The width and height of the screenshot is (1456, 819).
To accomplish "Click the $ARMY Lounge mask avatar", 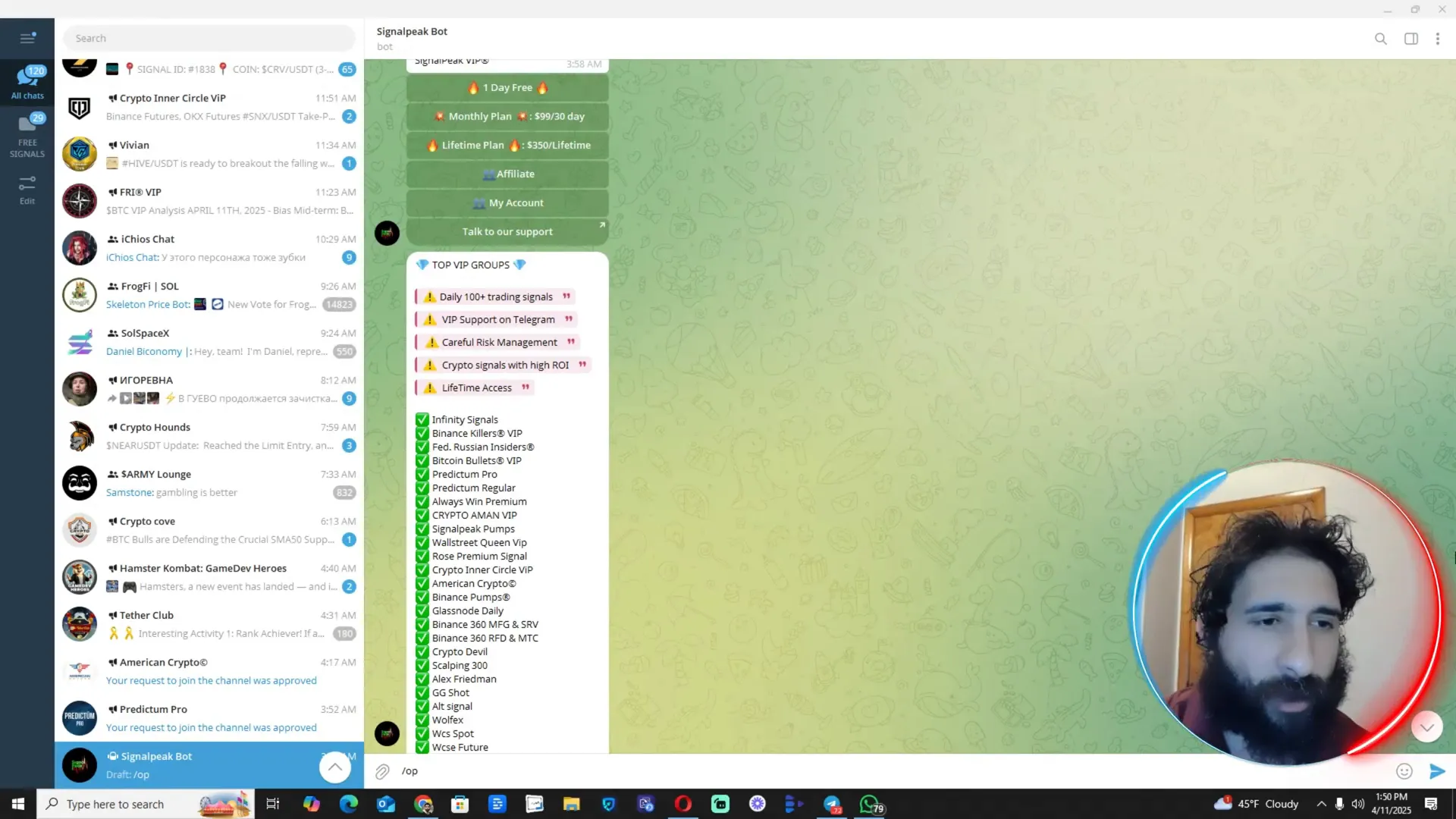I will (x=80, y=483).
